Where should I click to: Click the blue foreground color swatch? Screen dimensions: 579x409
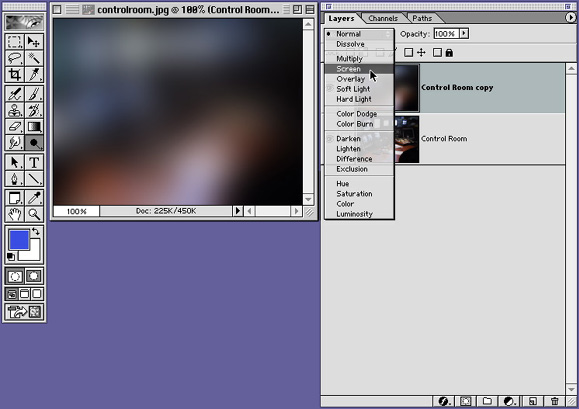19,240
